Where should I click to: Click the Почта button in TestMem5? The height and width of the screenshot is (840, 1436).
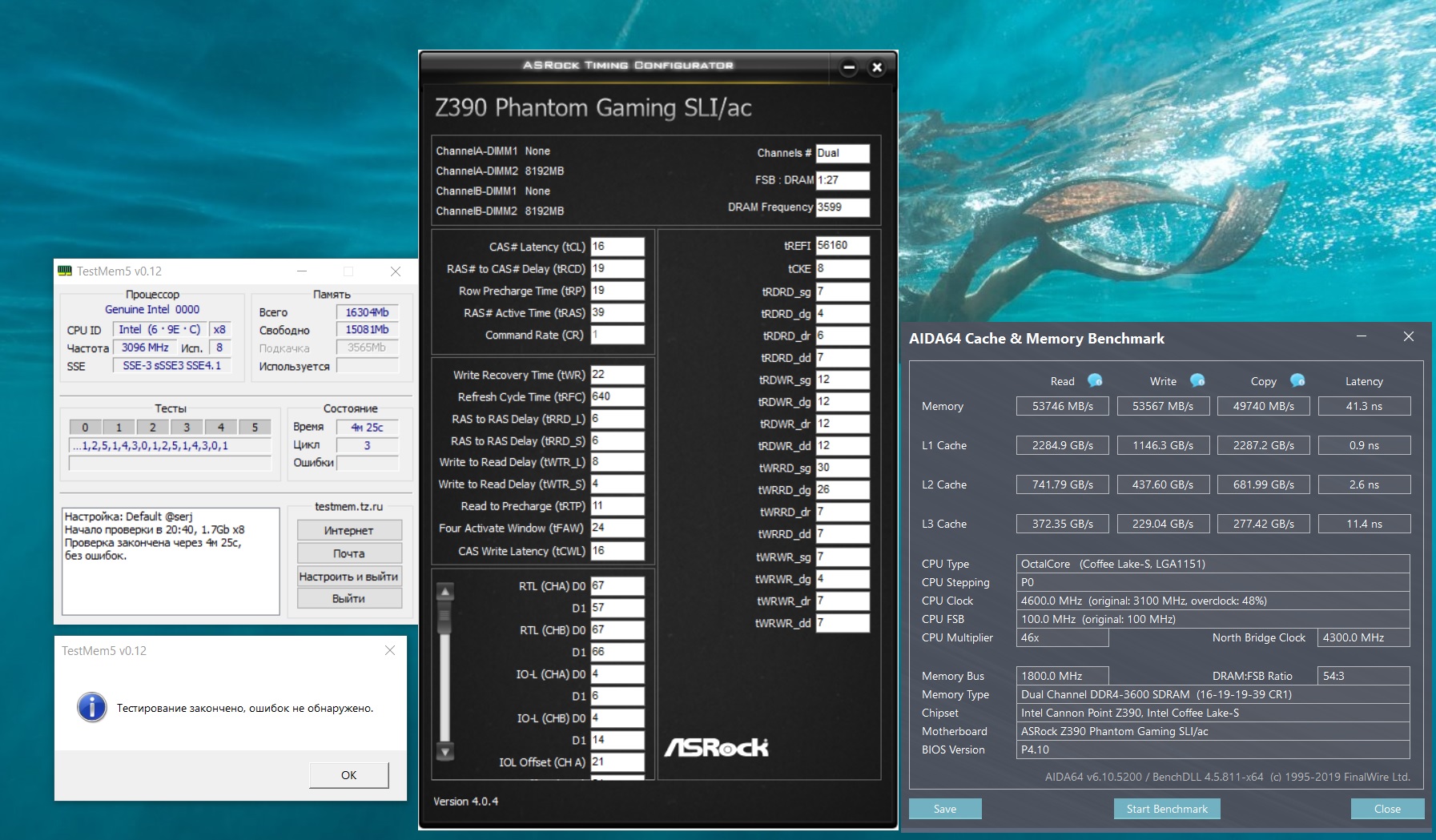pos(349,553)
